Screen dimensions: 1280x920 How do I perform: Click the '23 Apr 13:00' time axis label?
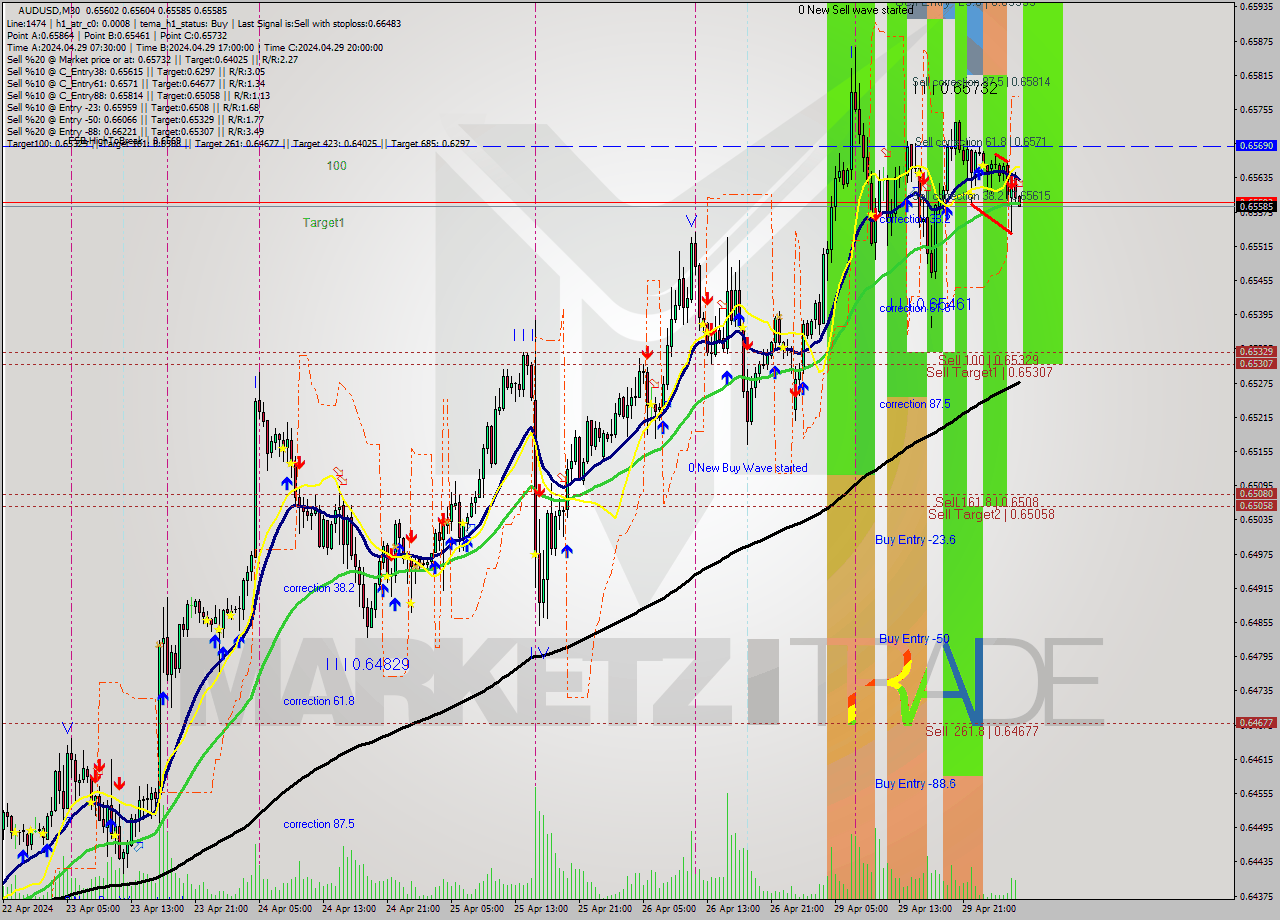pyautogui.click(x=158, y=909)
